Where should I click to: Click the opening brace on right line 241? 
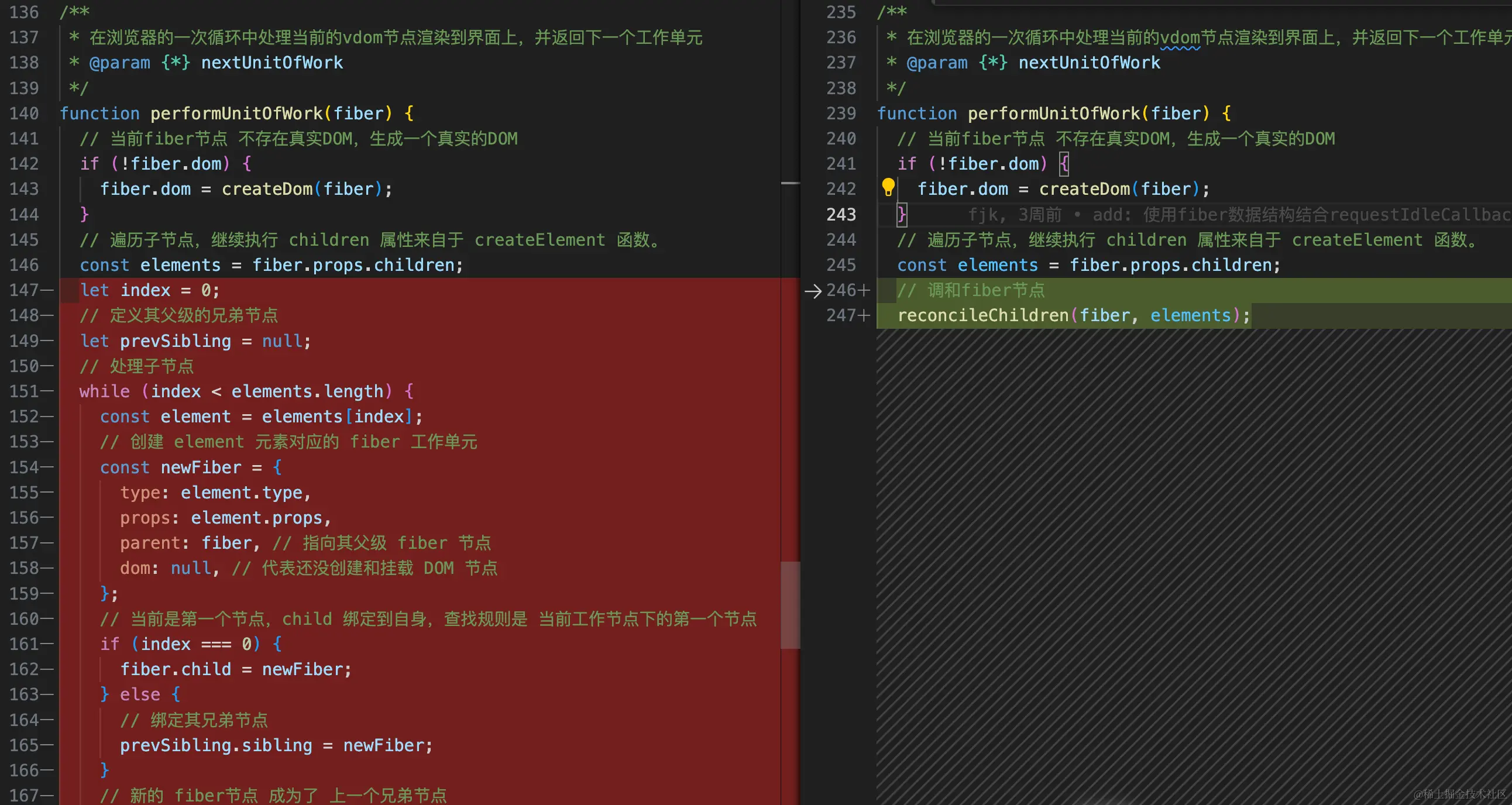click(x=1064, y=164)
